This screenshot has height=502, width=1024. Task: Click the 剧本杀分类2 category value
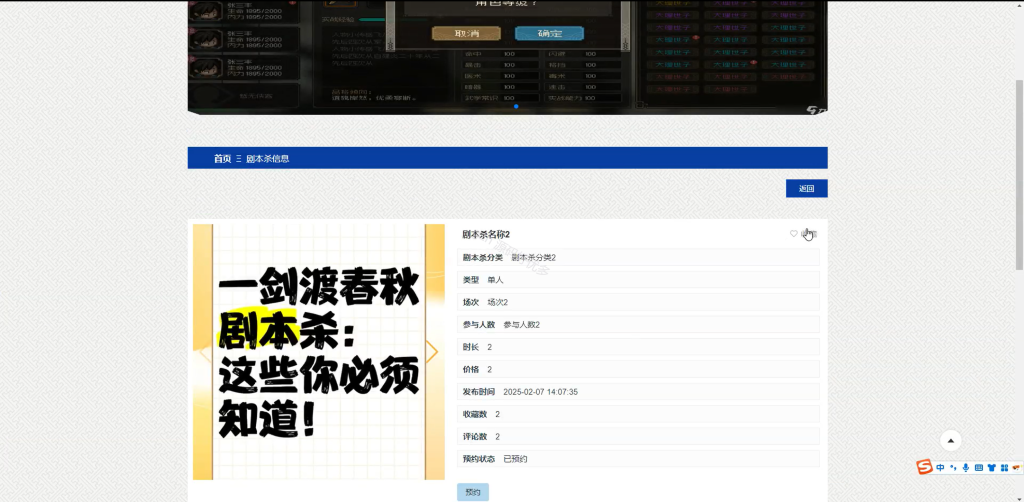[x=534, y=257]
